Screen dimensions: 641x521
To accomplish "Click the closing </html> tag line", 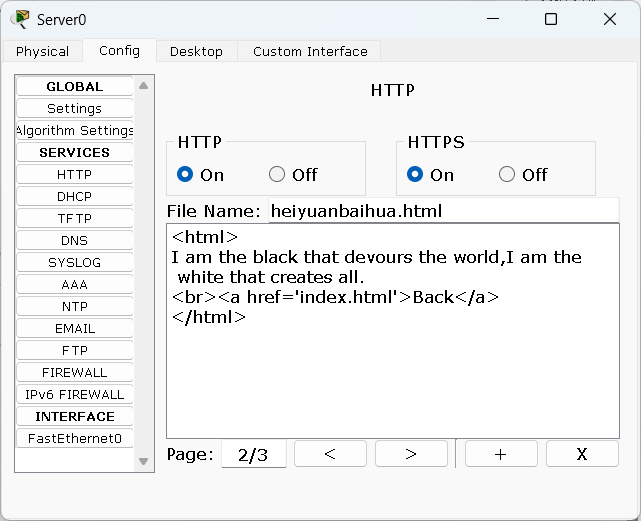I will tap(209, 317).
